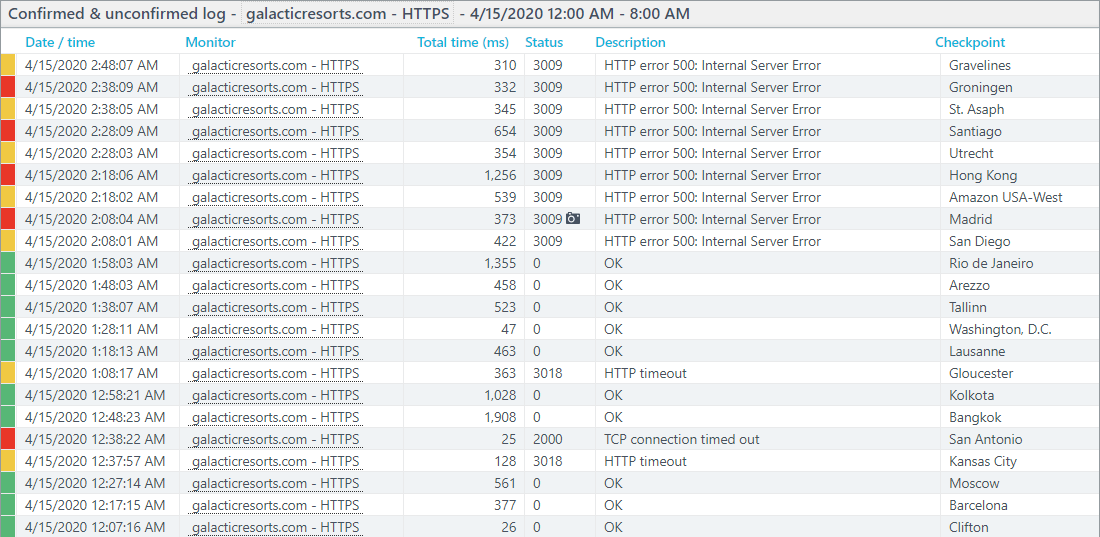Select the 12:48:23 AM Bangkok log row

(x=550, y=417)
